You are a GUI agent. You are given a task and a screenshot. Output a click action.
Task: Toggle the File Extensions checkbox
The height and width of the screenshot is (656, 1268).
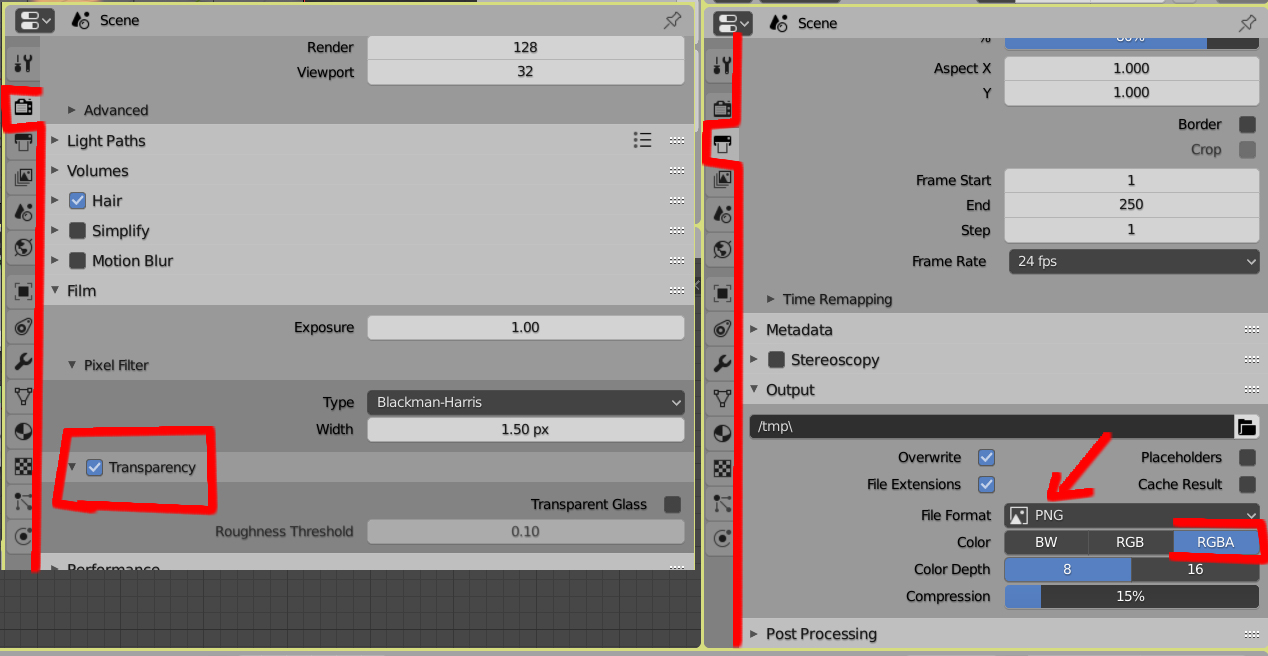click(x=986, y=484)
